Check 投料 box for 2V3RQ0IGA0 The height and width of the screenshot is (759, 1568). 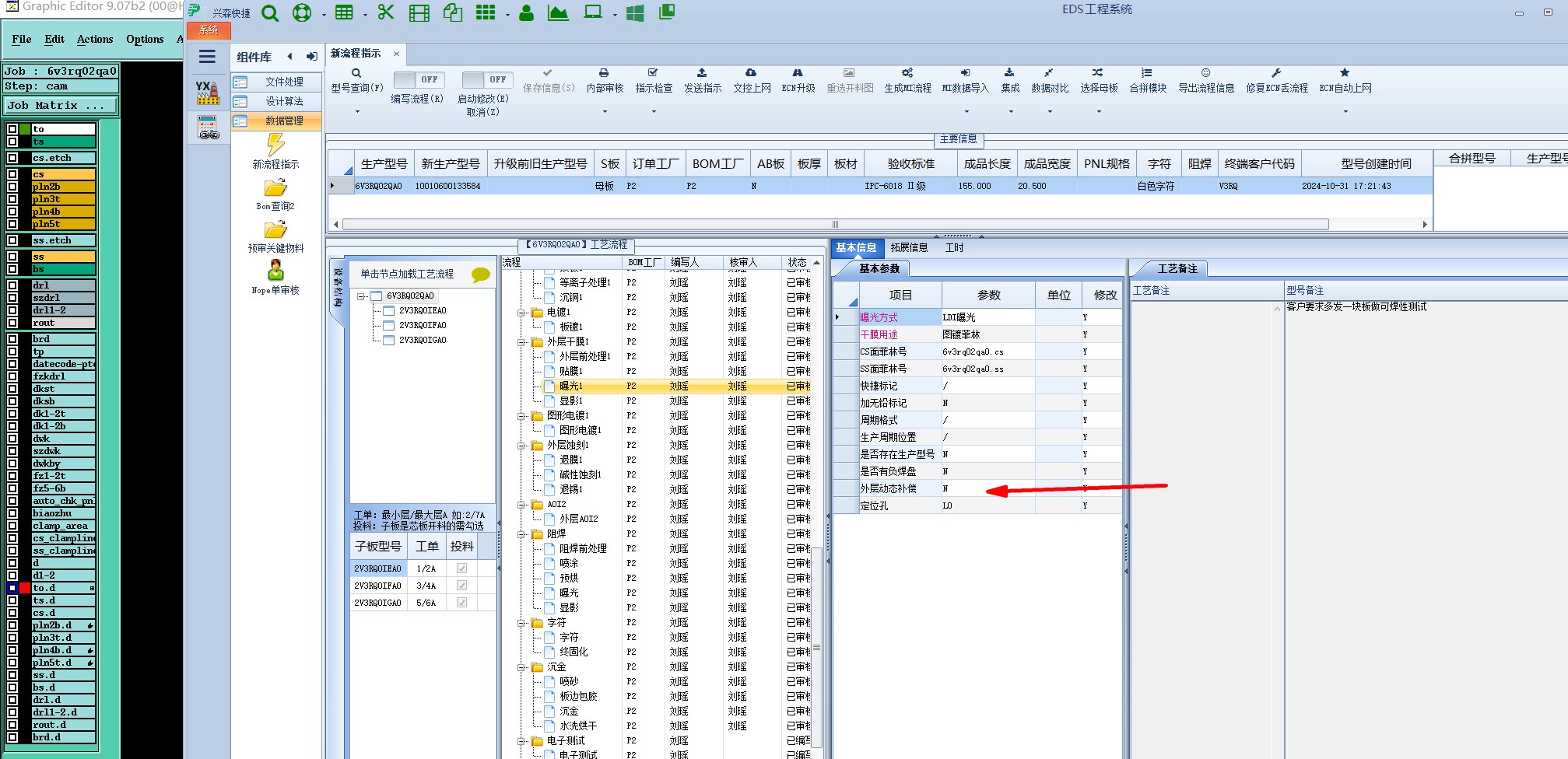[x=461, y=603]
